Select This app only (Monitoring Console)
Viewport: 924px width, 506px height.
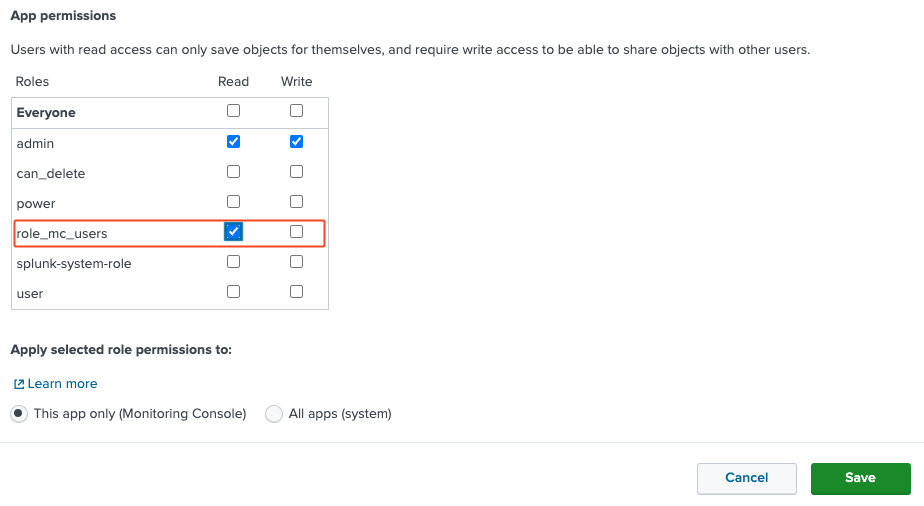19,414
